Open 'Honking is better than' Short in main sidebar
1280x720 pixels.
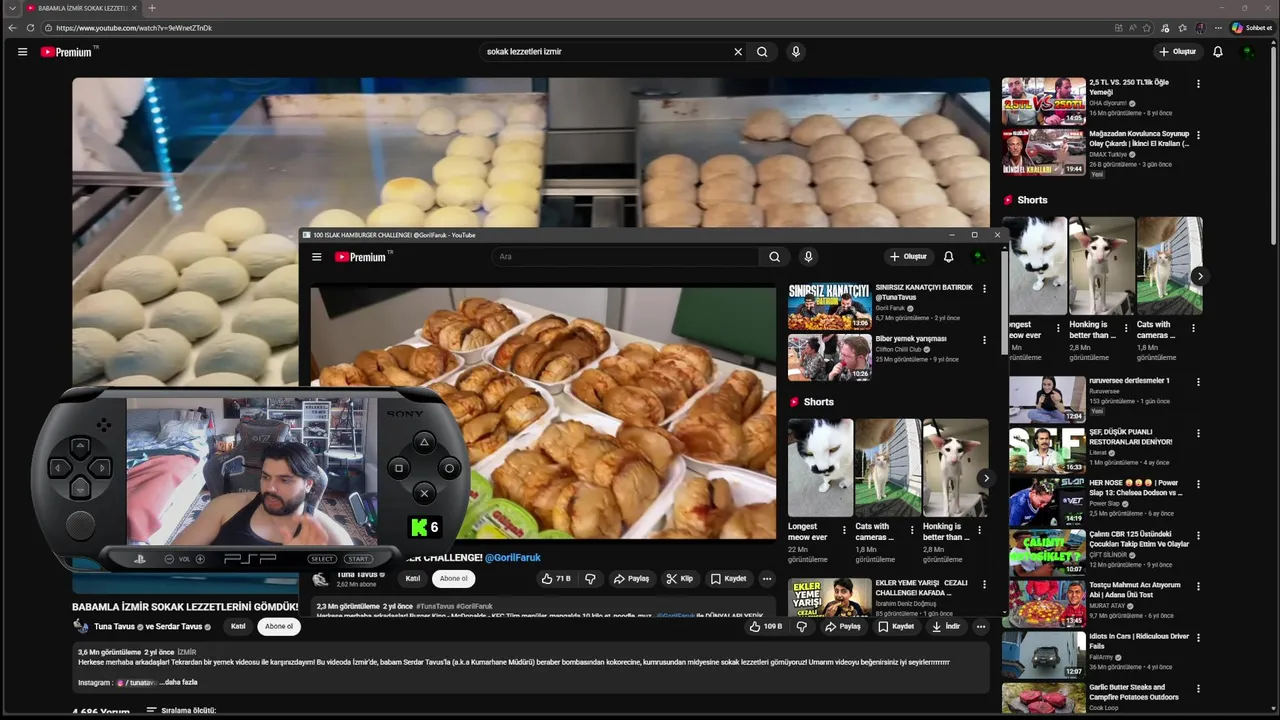click(1102, 266)
